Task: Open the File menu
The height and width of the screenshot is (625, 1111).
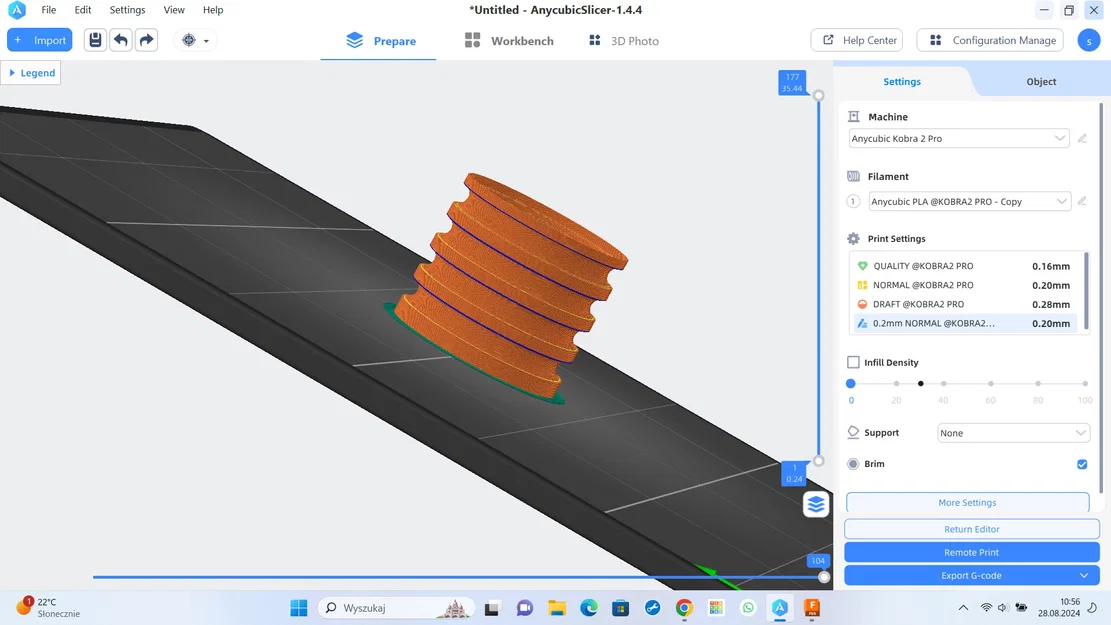Action: (48, 10)
